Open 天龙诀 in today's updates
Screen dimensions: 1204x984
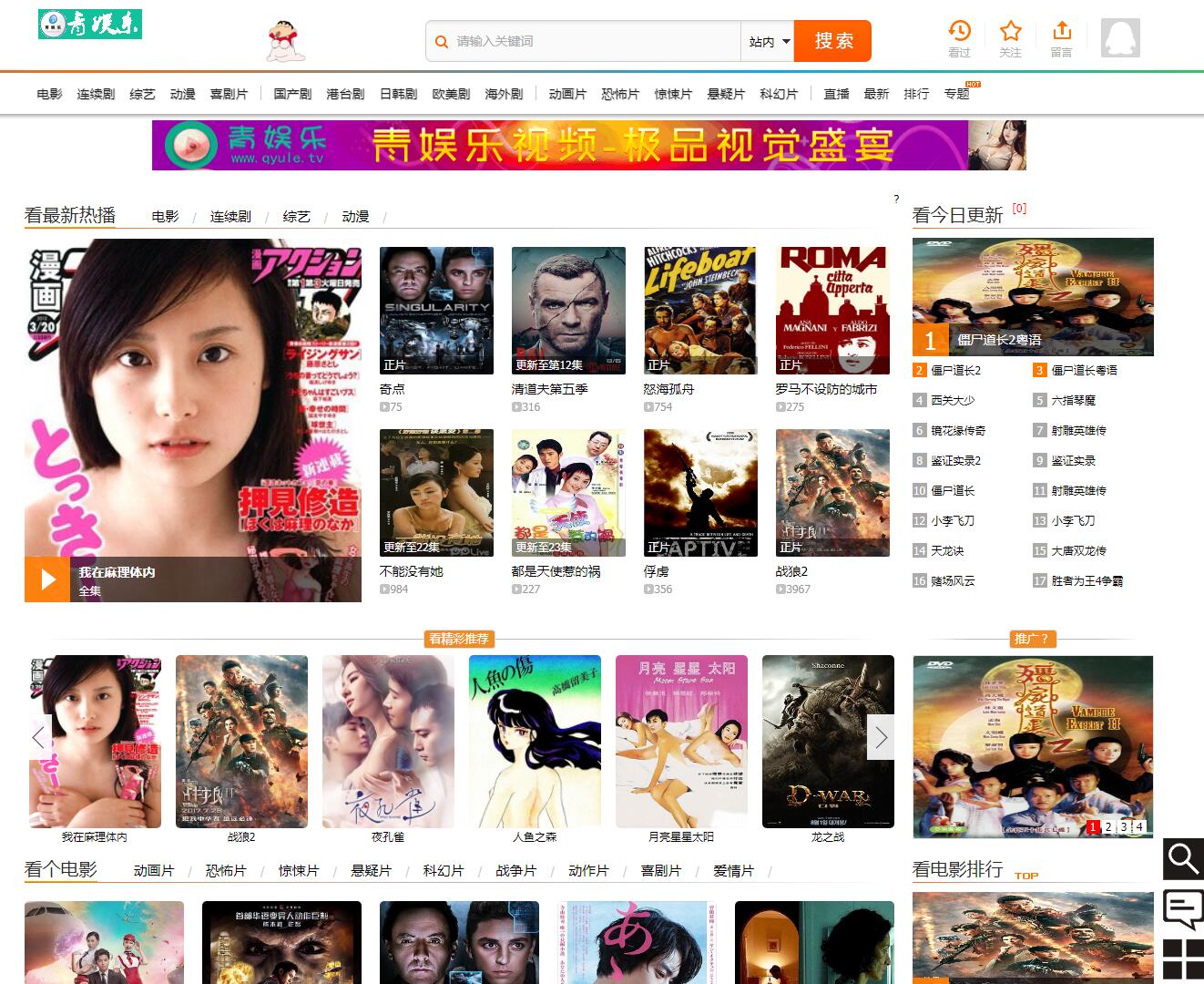(947, 550)
